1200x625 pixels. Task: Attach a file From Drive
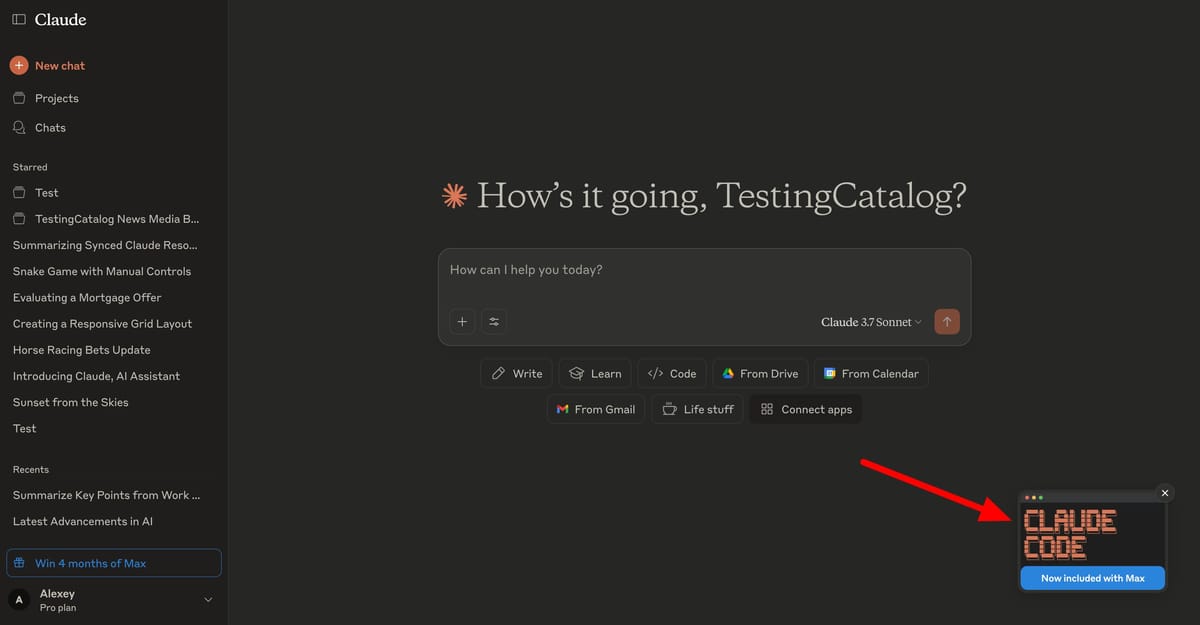pos(759,374)
